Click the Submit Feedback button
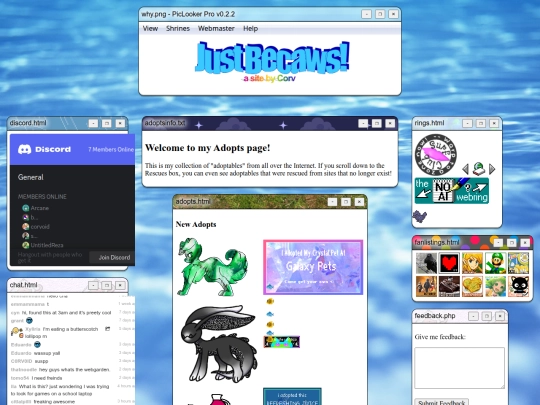Screen dimensions: 540x405 [442, 402]
